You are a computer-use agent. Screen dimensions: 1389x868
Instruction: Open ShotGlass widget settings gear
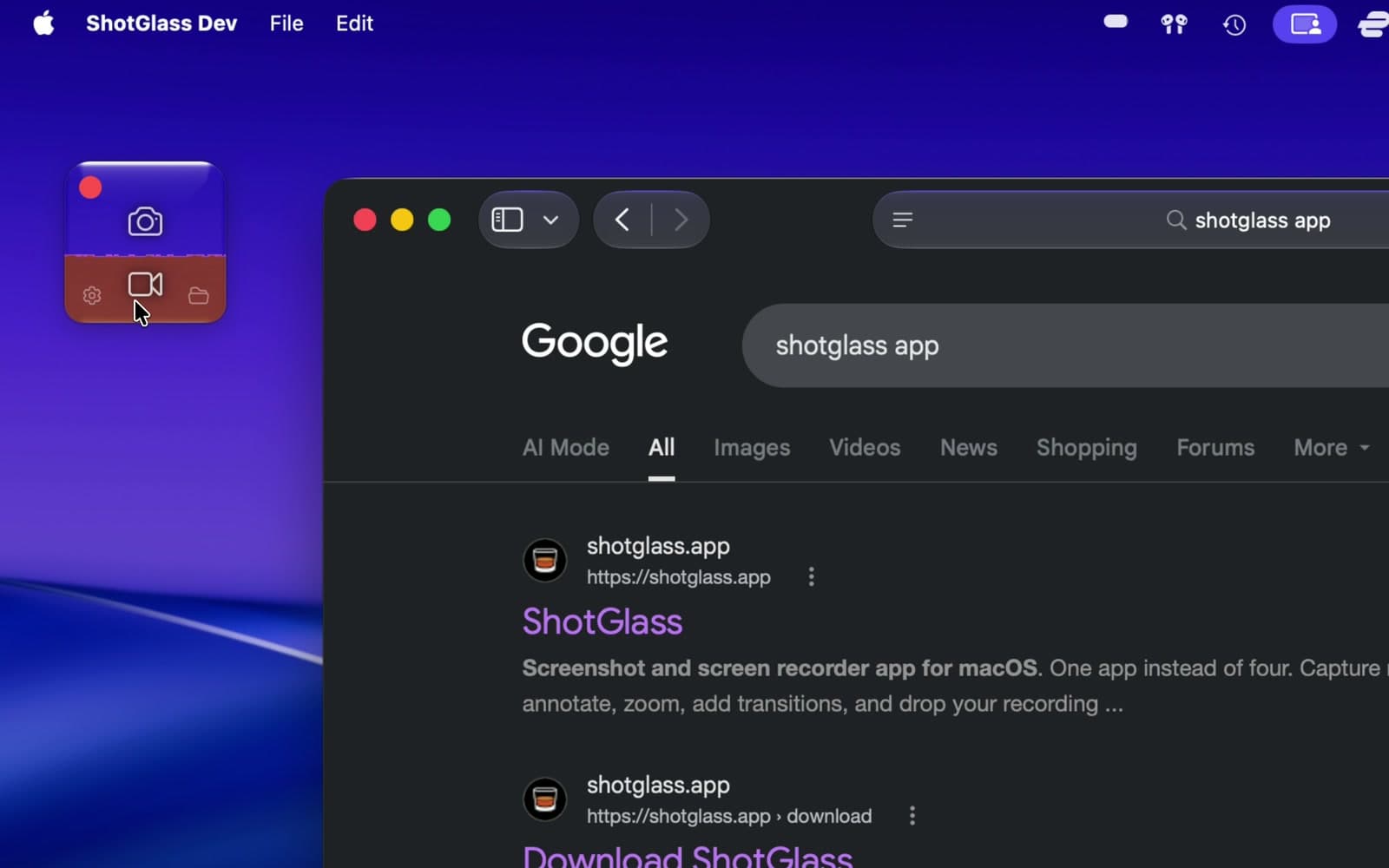(x=92, y=296)
